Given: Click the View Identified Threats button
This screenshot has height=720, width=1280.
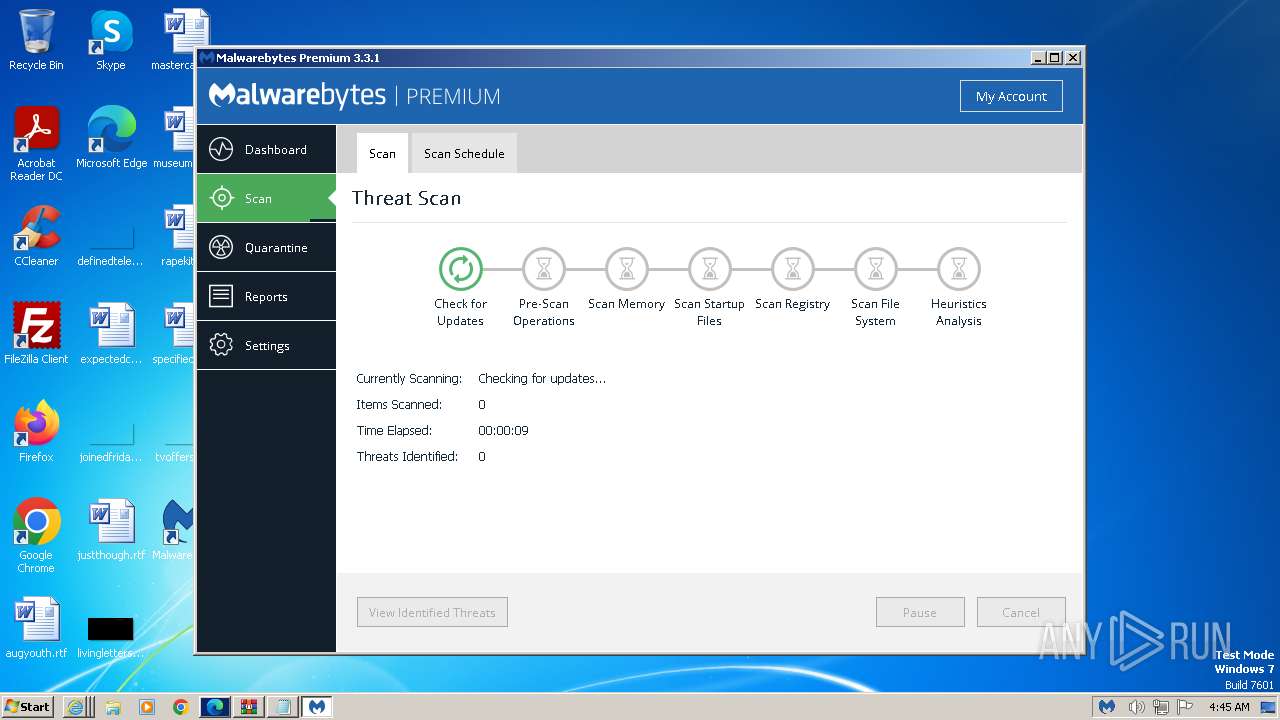Looking at the screenshot, I should 432,612.
